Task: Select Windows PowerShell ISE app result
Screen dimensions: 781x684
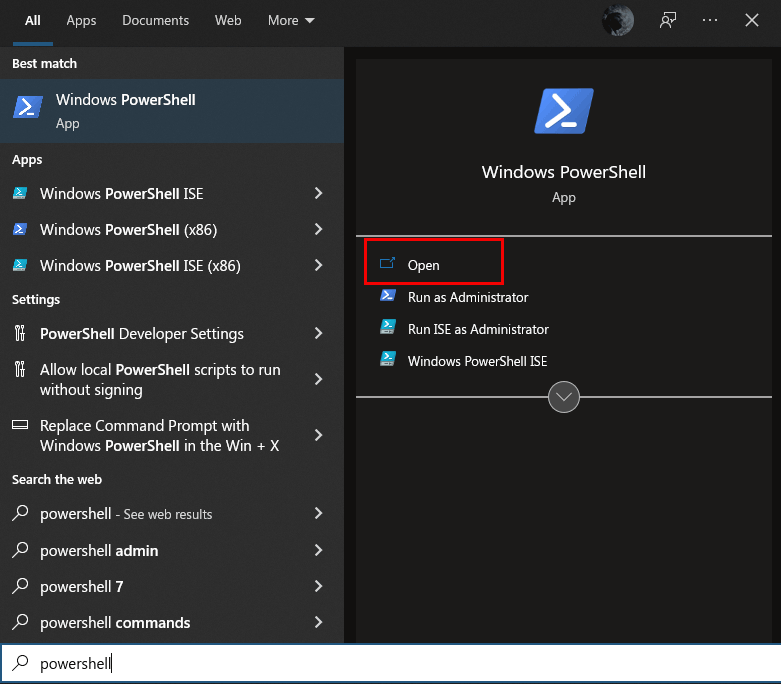Action: click(x=172, y=193)
